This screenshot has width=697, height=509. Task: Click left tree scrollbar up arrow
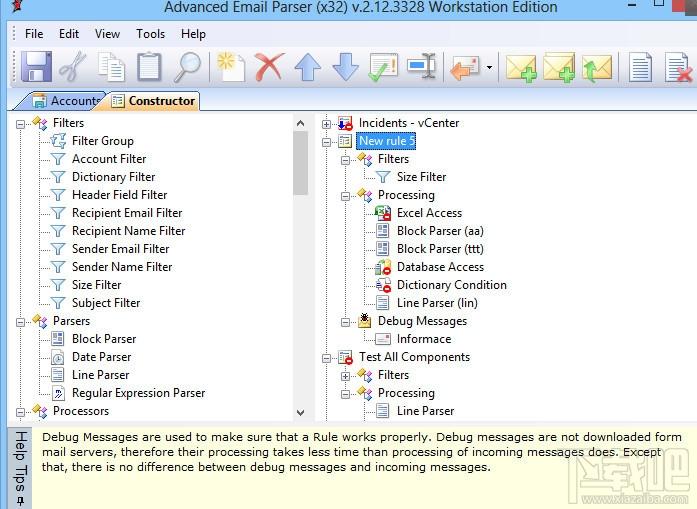pos(300,123)
